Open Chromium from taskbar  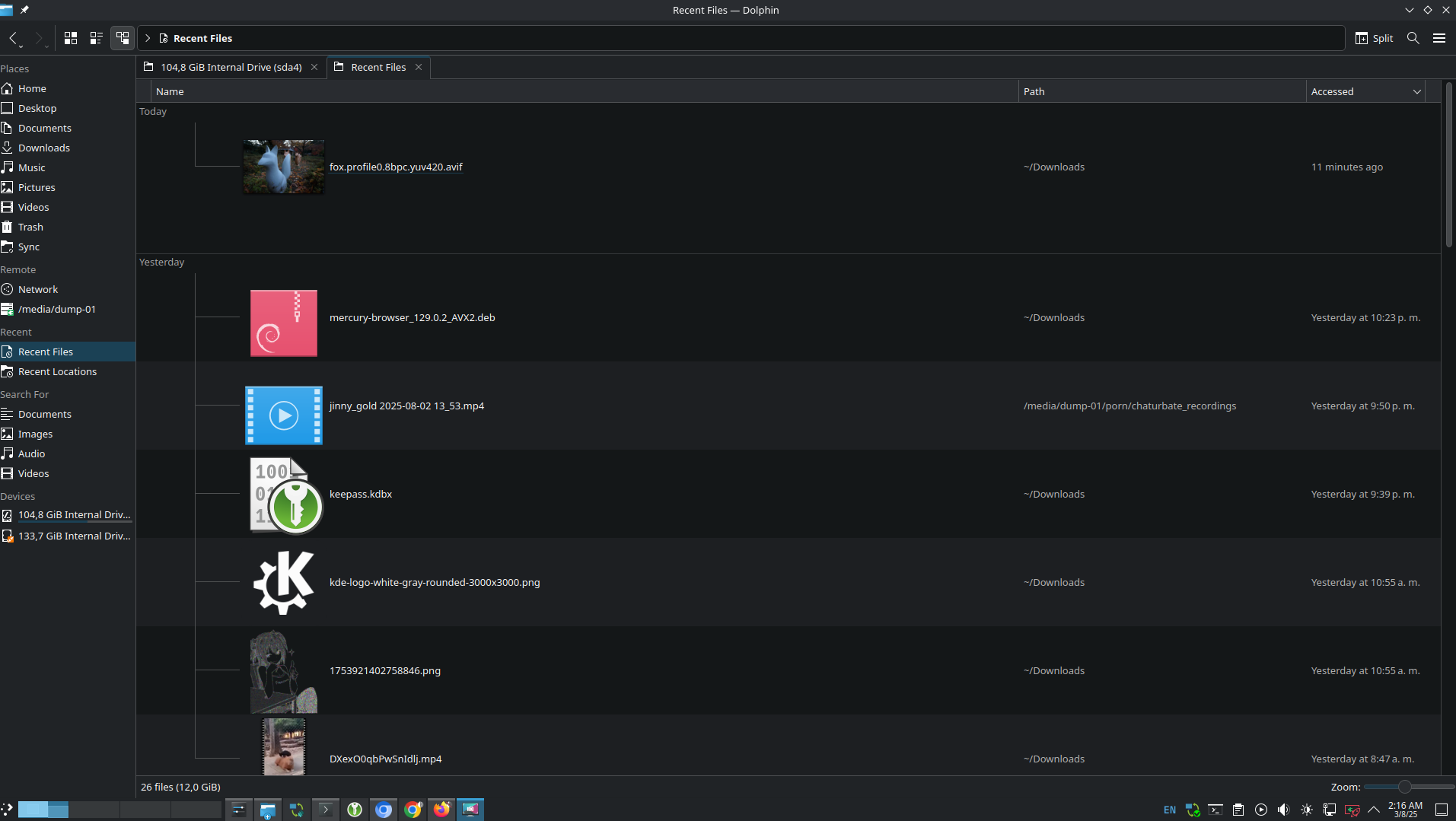384,810
